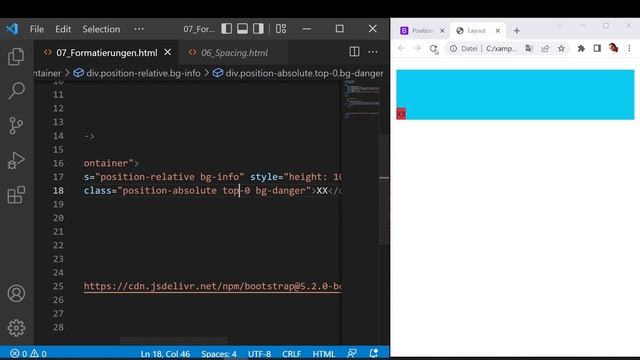Open a new browser tab
640x360 pixels.
tap(516, 31)
